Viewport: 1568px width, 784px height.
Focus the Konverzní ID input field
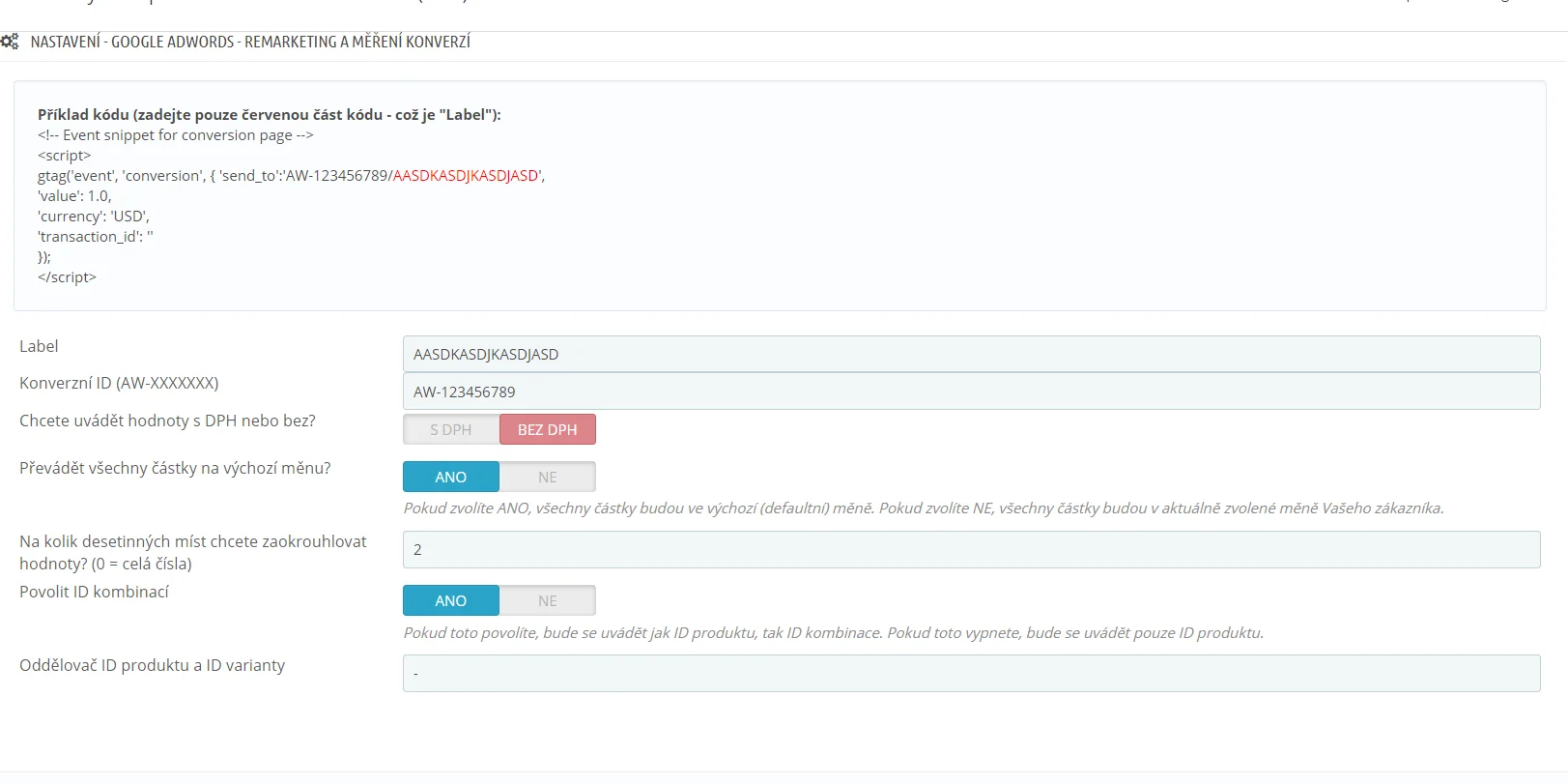[970, 392]
